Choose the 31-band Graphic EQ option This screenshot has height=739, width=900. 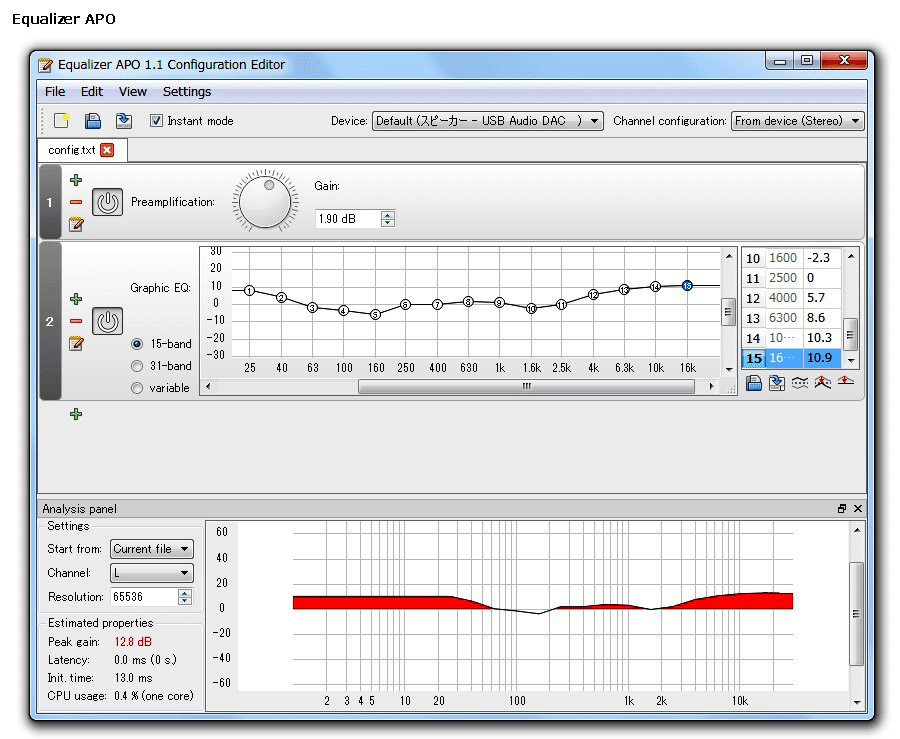tap(137, 366)
